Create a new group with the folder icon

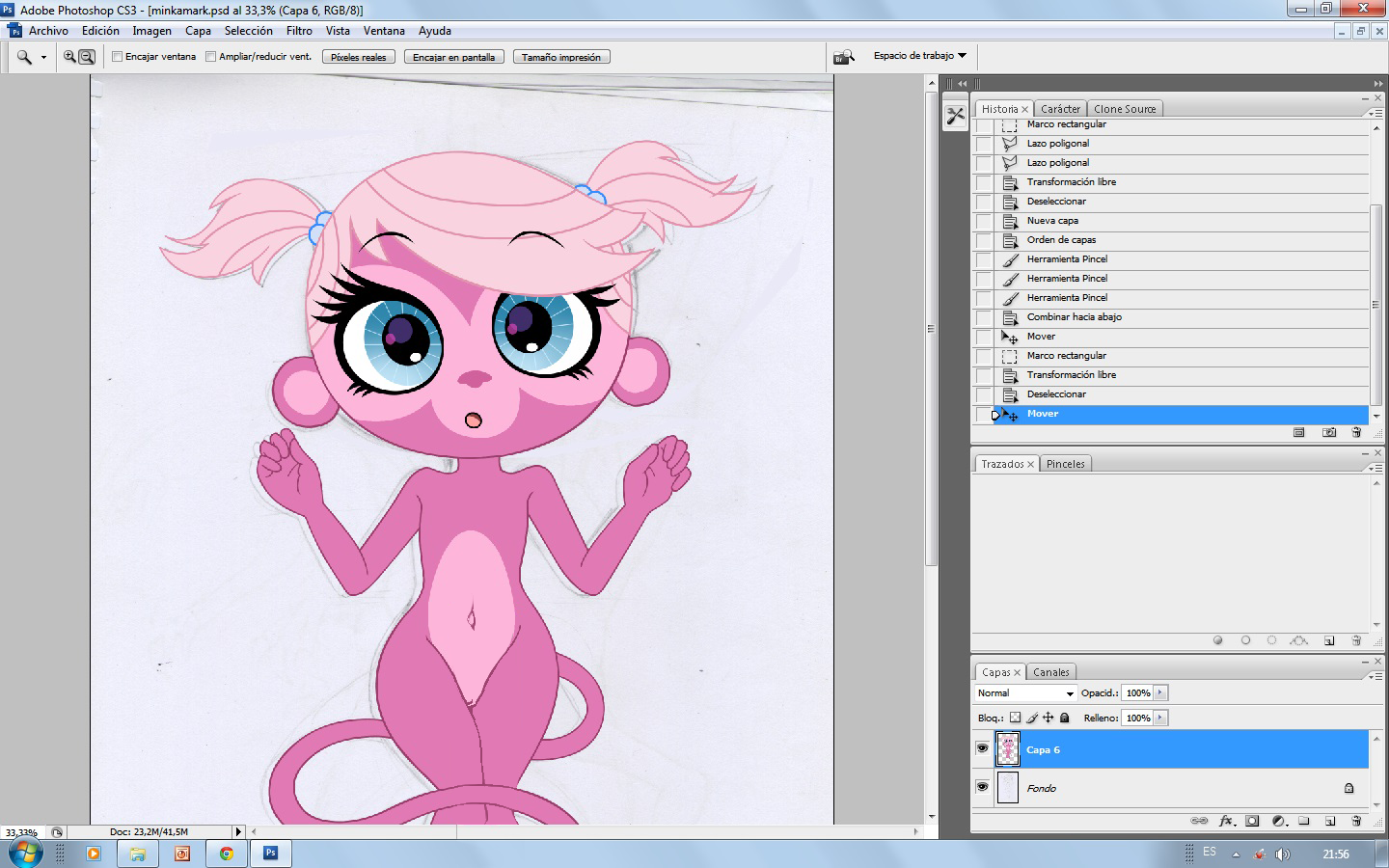[x=1304, y=822]
